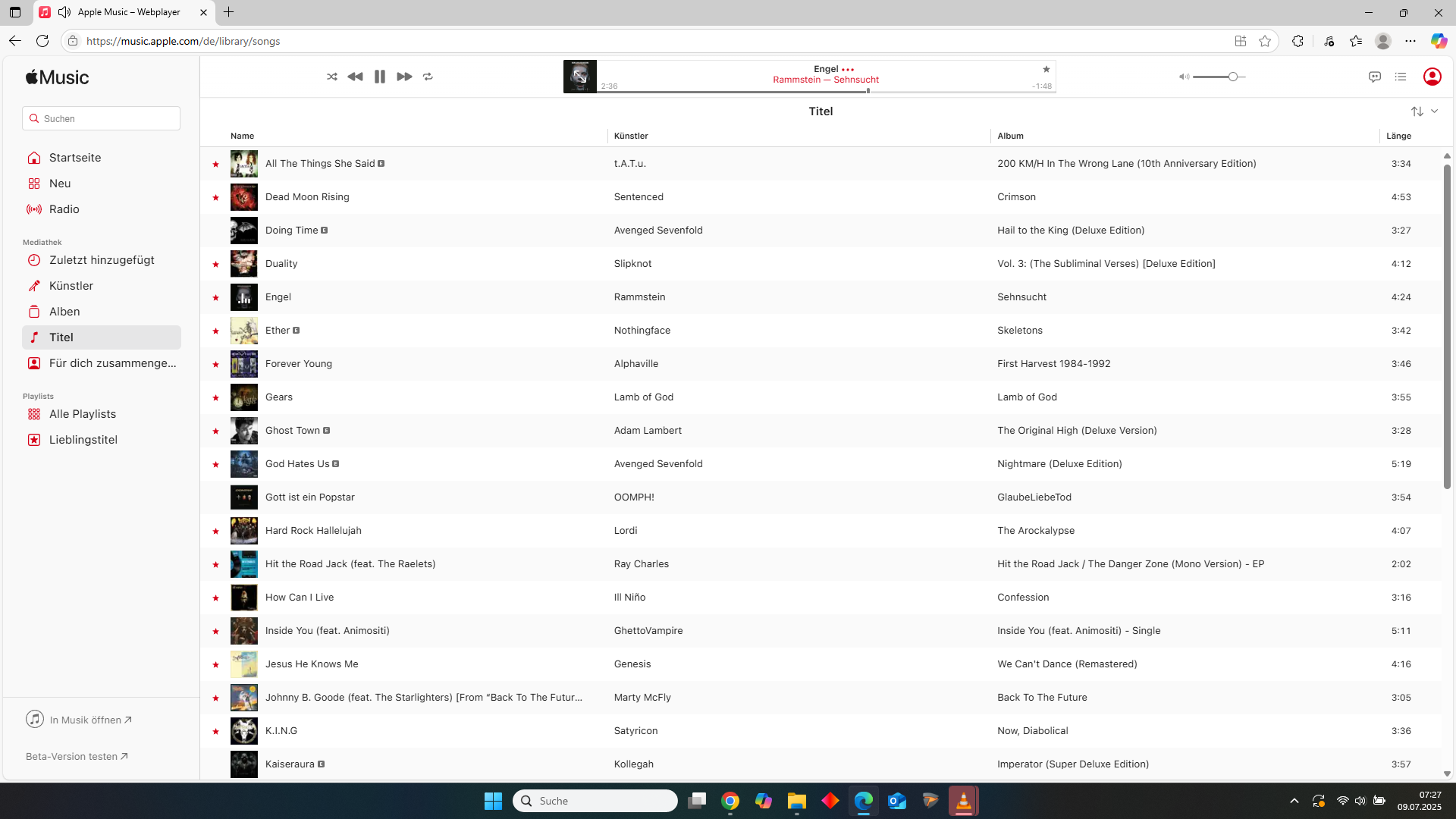This screenshot has height=819, width=1456.
Task: Toggle favorite star for Gears
Action: [215, 397]
